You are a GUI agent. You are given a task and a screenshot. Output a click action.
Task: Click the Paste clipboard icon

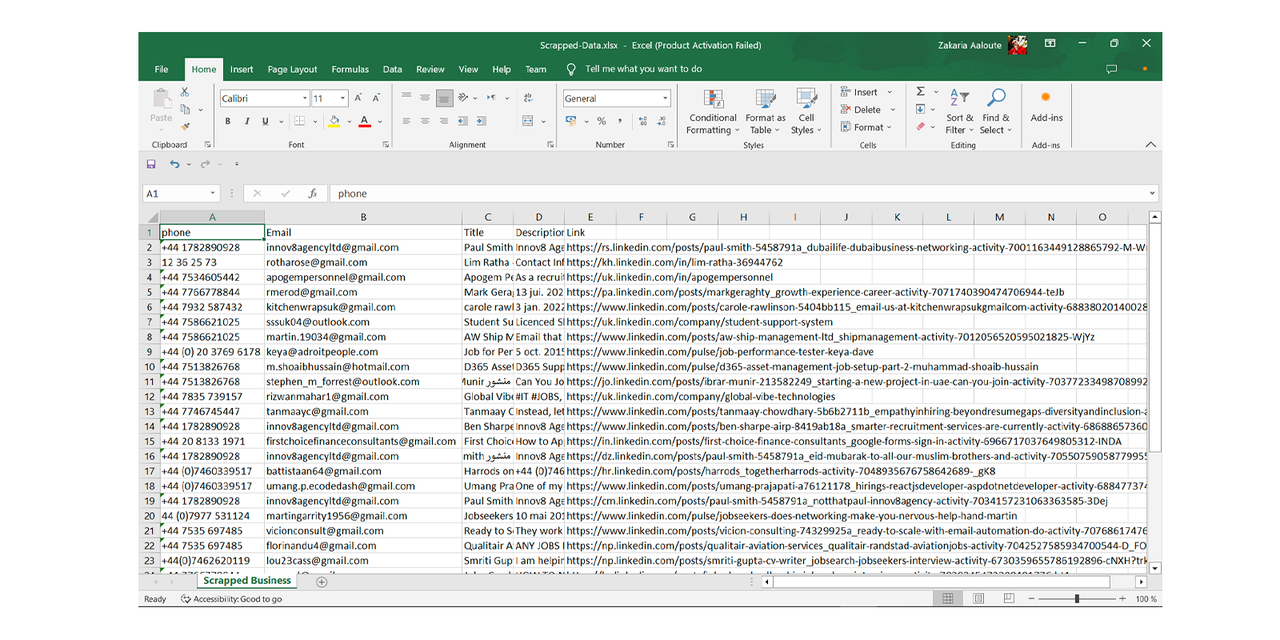point(161,100)
